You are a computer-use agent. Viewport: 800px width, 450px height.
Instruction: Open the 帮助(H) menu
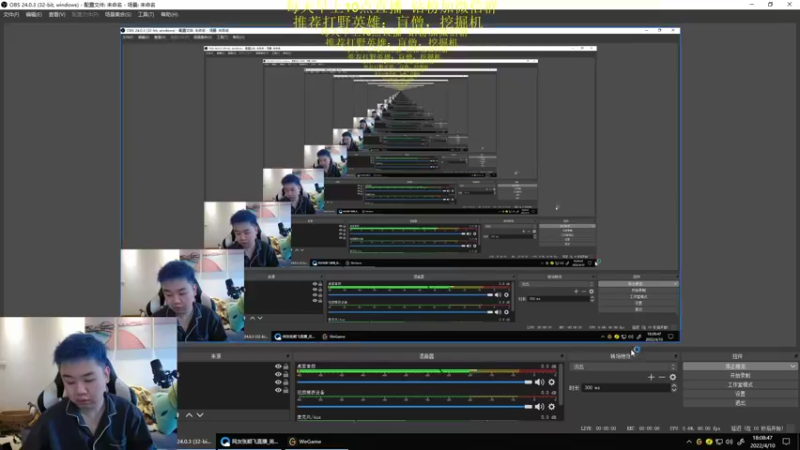[169, 15]
